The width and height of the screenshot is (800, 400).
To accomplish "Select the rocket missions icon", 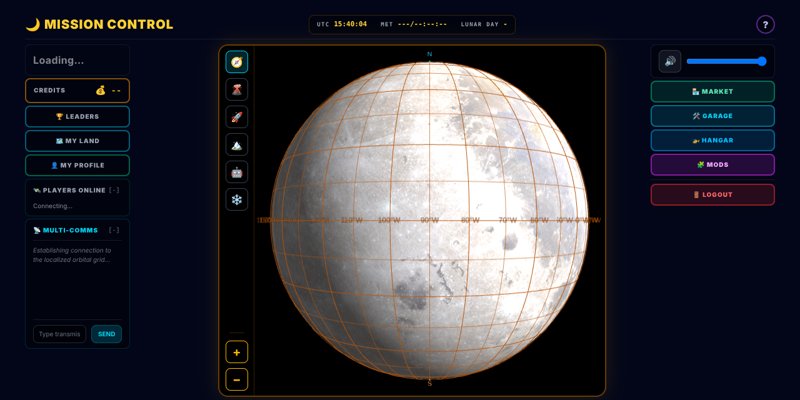I will [237, 117].
